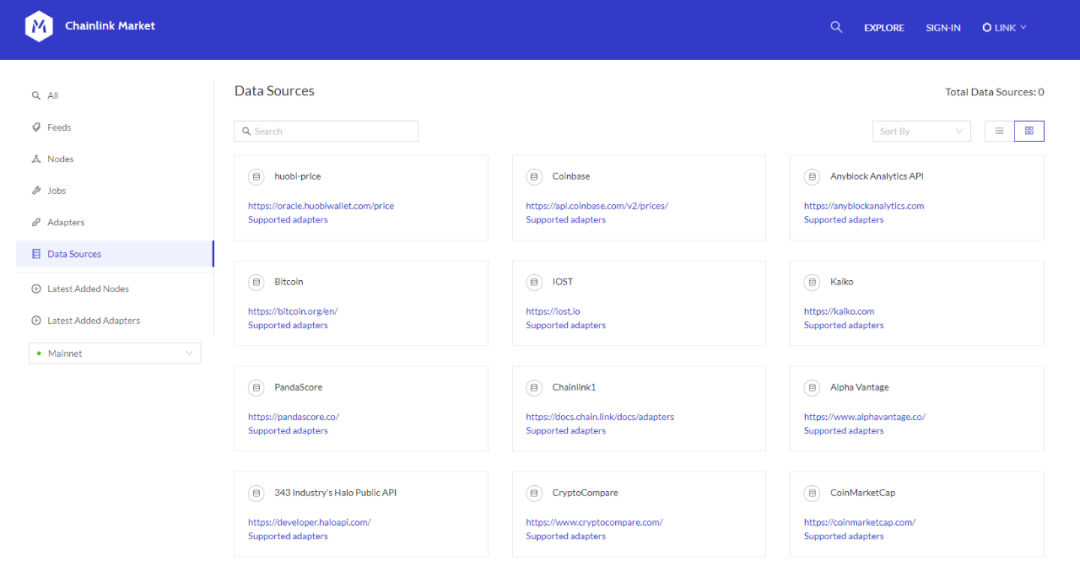Open the api.coinbase.com/v2/prices link
The height and width of the screenshot is (572, 1080).
pos(596,206)
